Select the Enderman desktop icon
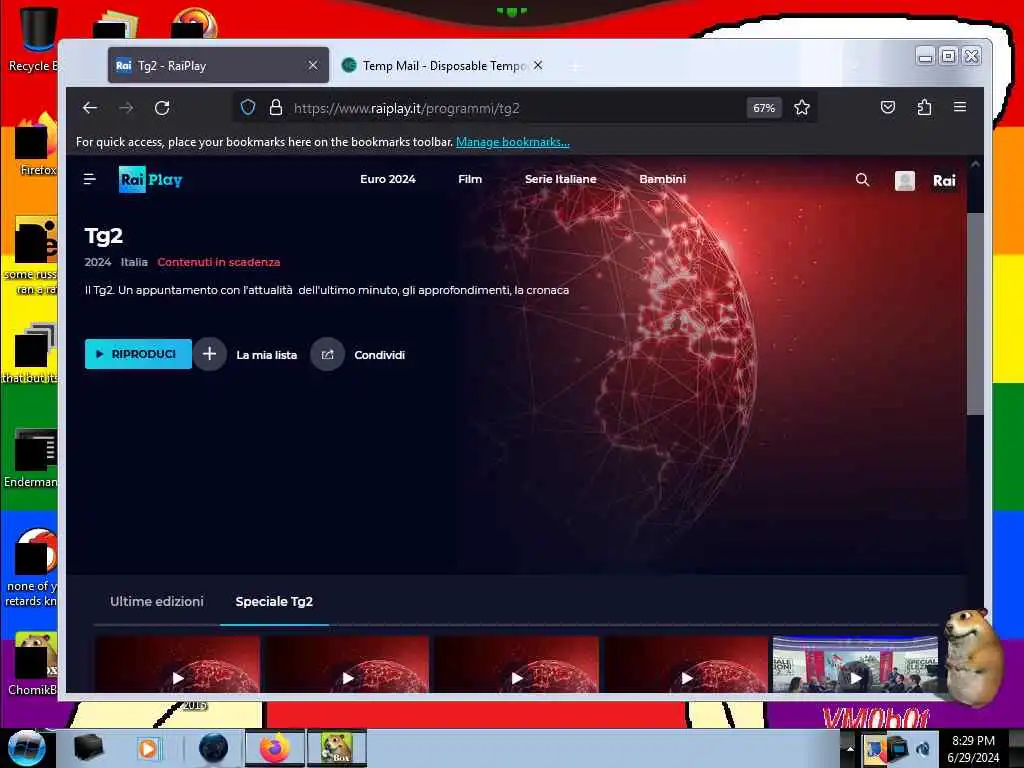Image resolution: width=1024 pixels, height=768 pixels. pyautogui.click(x=31, y=457)
